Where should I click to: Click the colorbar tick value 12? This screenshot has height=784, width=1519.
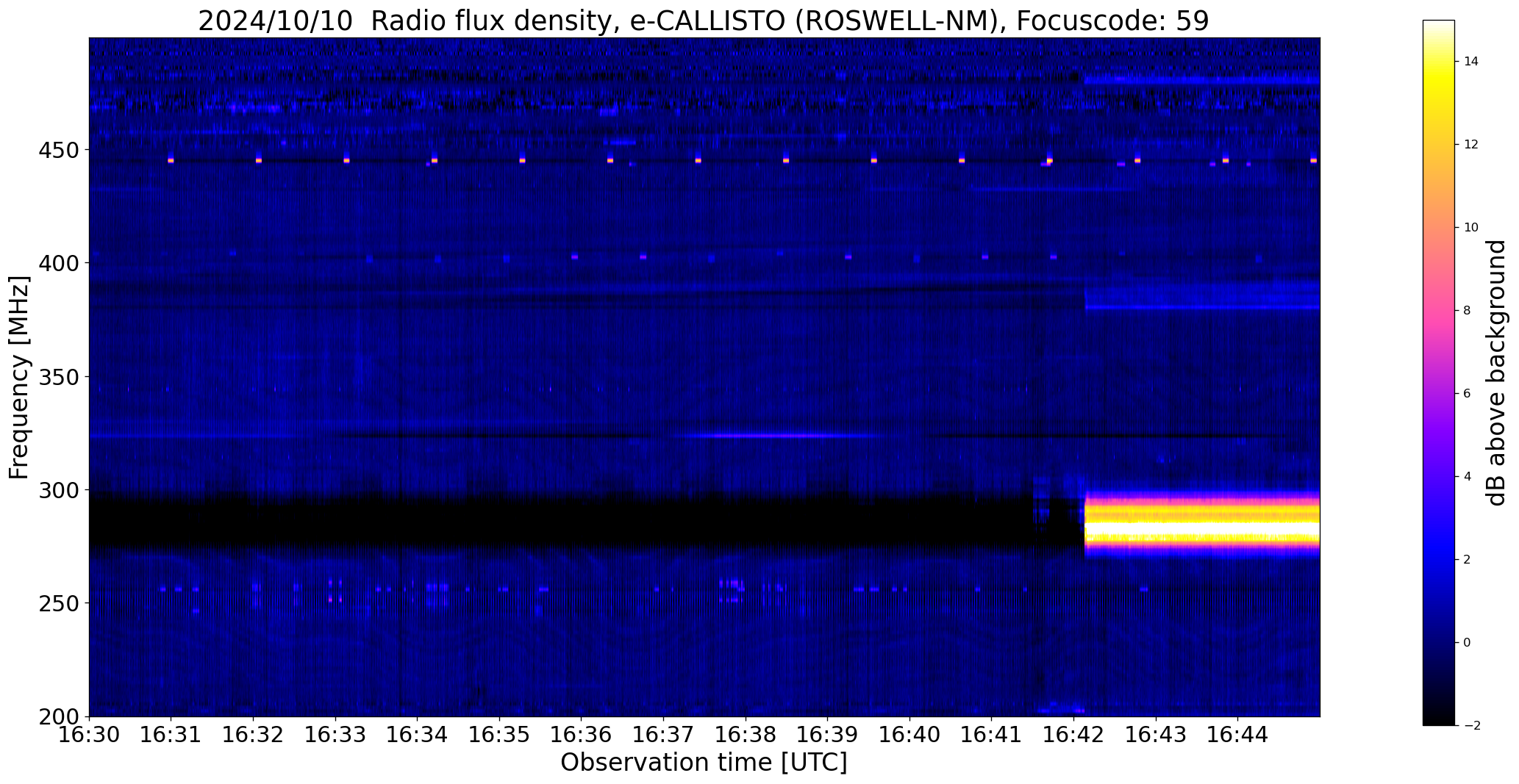(x=1471, y=144)
